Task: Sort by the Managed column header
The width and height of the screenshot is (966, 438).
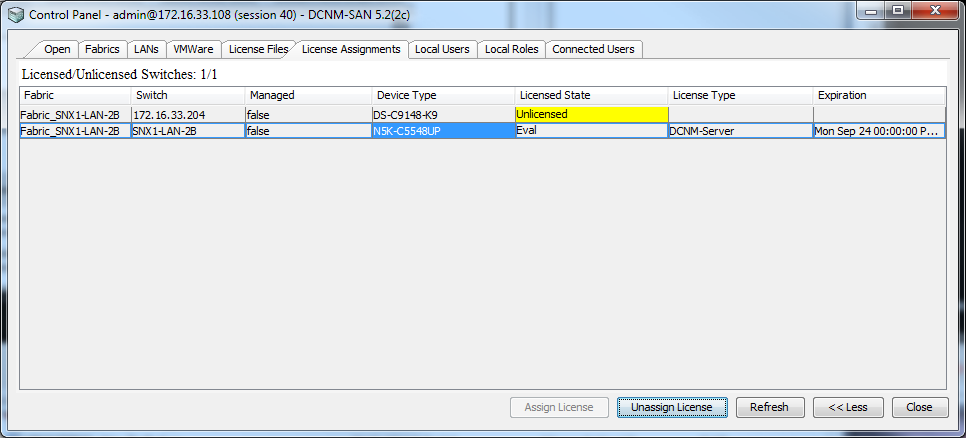Action: pyautogui.click(x=308, y=95)
